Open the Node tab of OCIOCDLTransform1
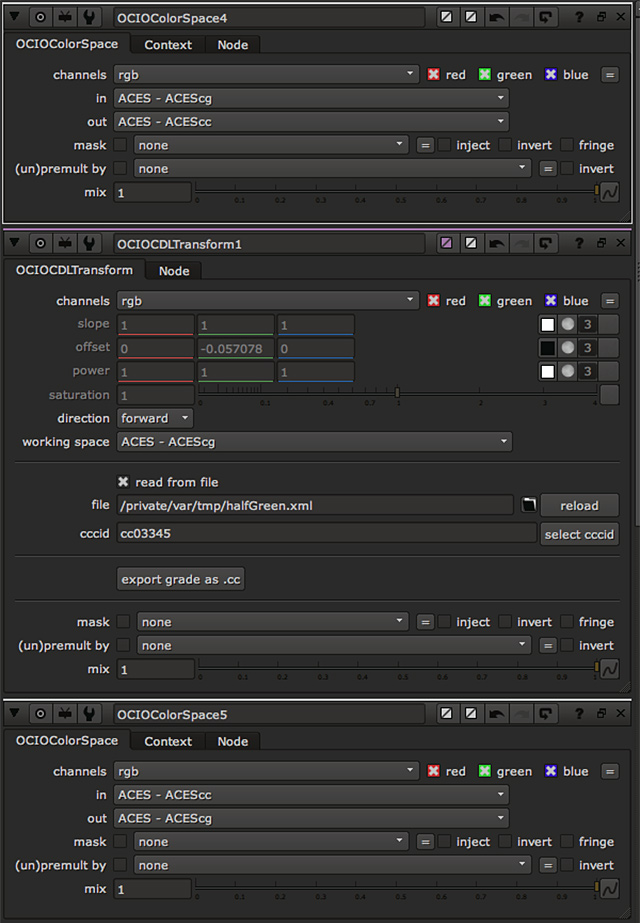Viewport: 640px width, 923px height. click(173, 271)
